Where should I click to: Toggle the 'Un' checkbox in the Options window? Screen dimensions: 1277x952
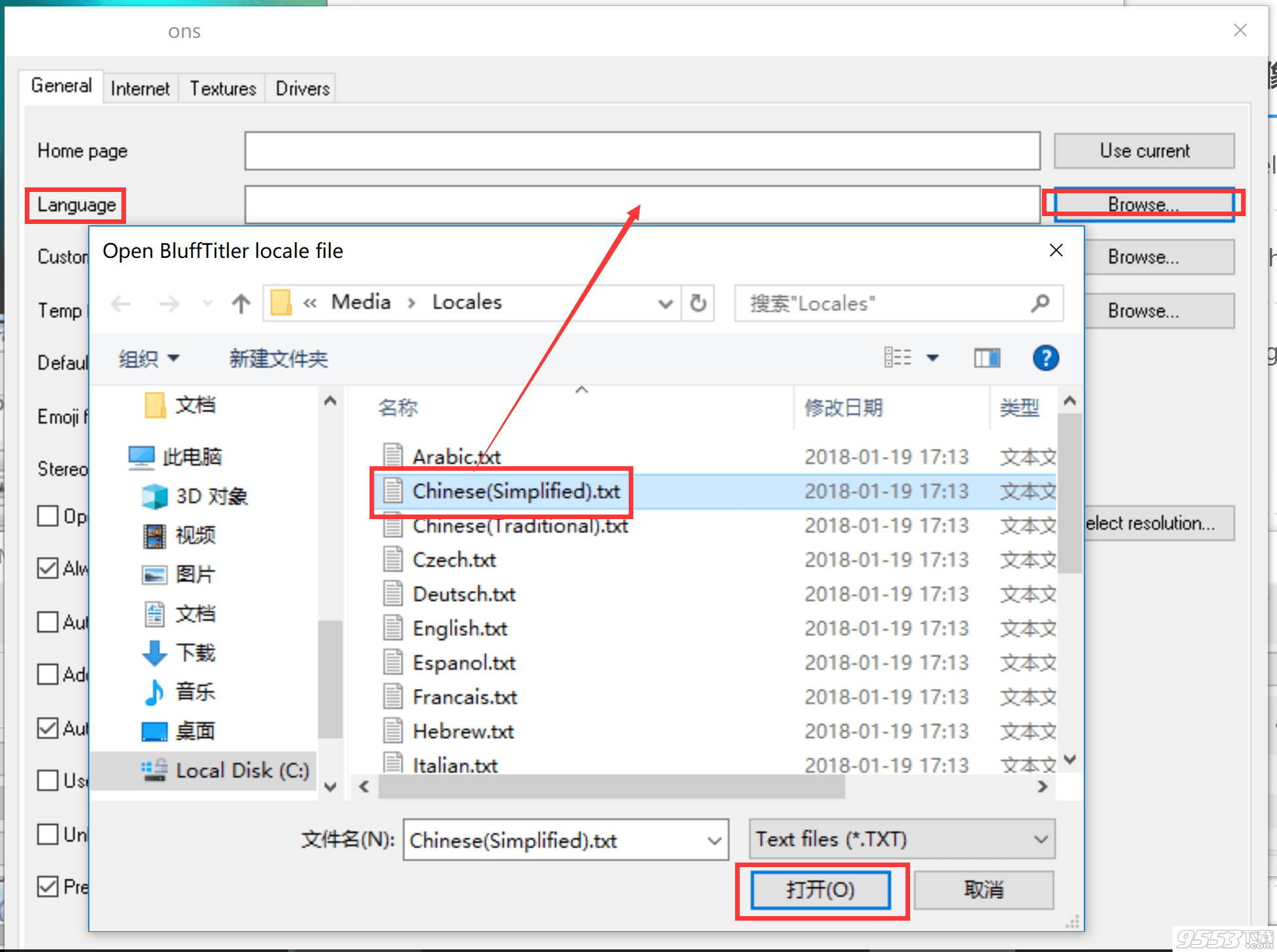pos(48,834)
